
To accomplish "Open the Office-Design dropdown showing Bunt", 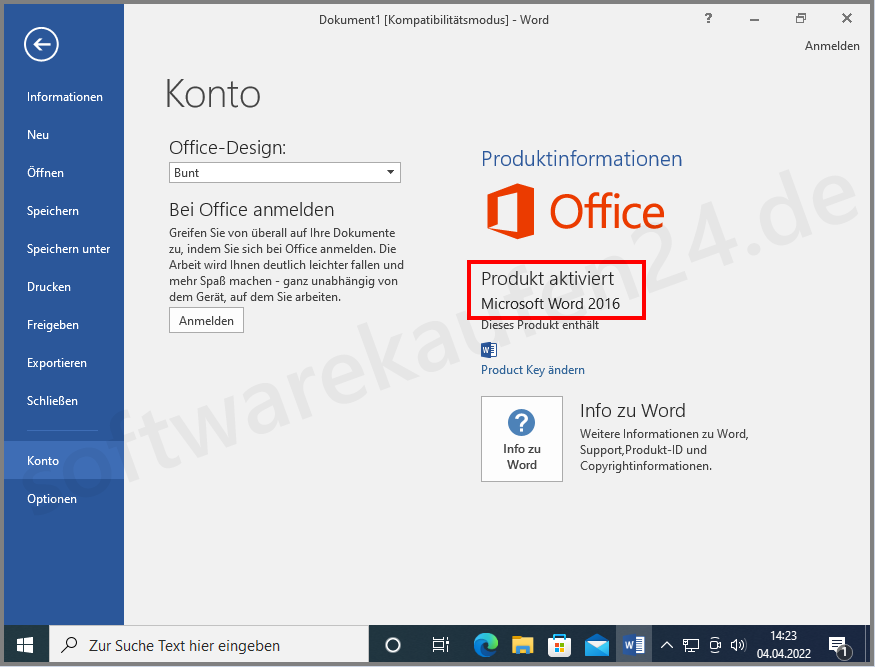I will click(x=285, y=172).
